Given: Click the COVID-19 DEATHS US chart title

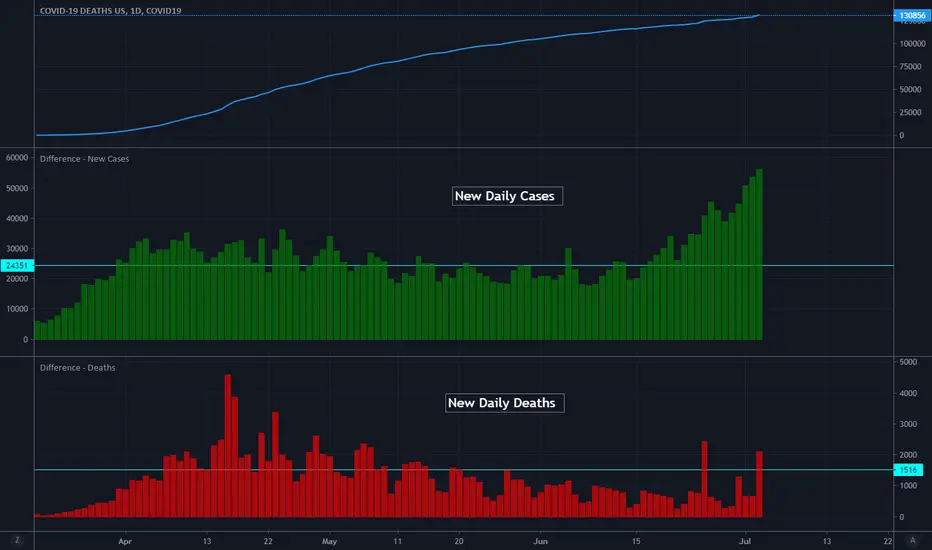Looking at the screenshot, I should (x=111, y=11).
